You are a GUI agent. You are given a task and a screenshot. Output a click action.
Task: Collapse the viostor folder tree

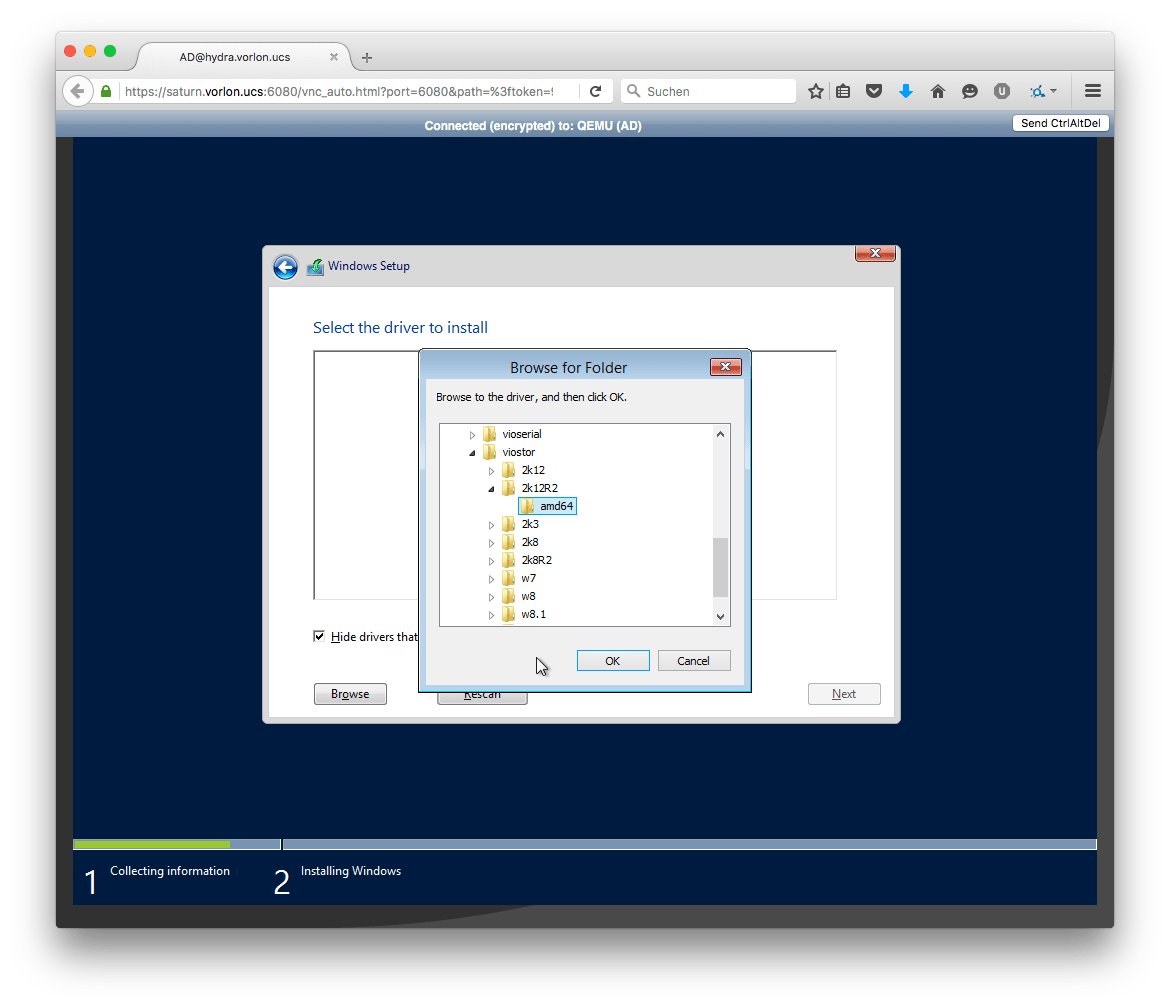pyautogui.click(x=473, y=453)
